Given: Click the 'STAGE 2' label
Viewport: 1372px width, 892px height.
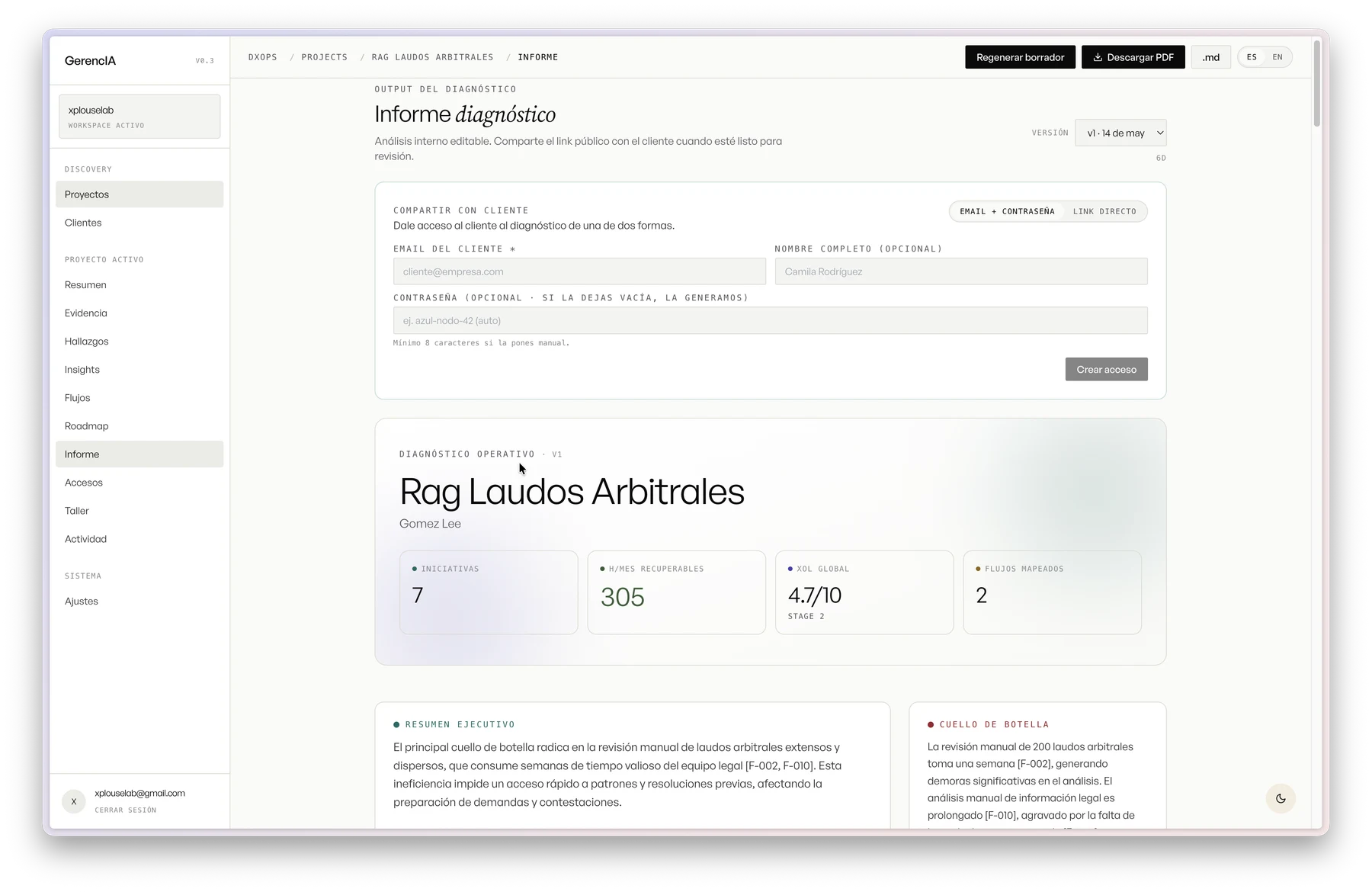Looking at the screenshot, I should tap(806, 616).
